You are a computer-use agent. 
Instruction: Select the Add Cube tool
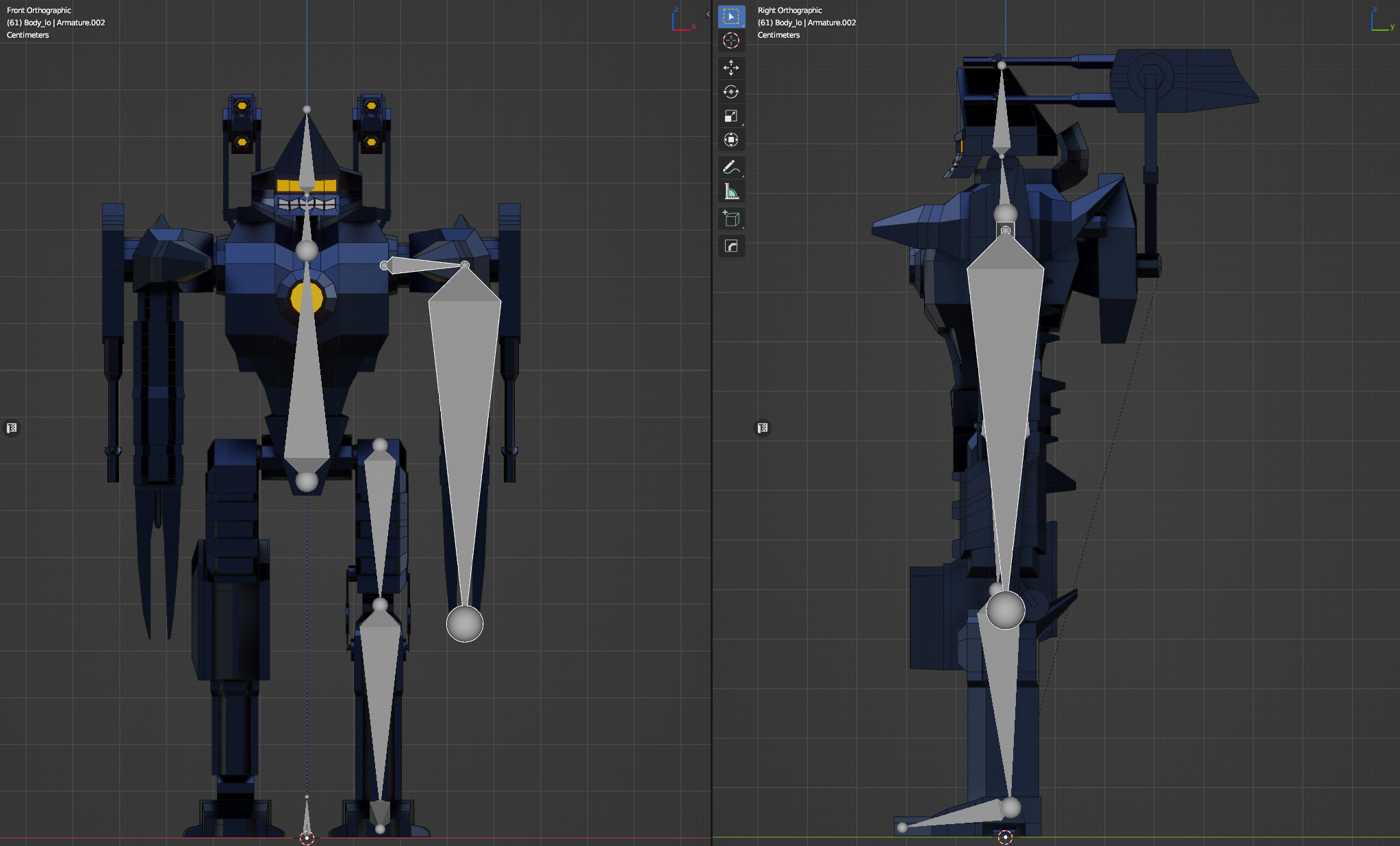[x=731, y=218]
